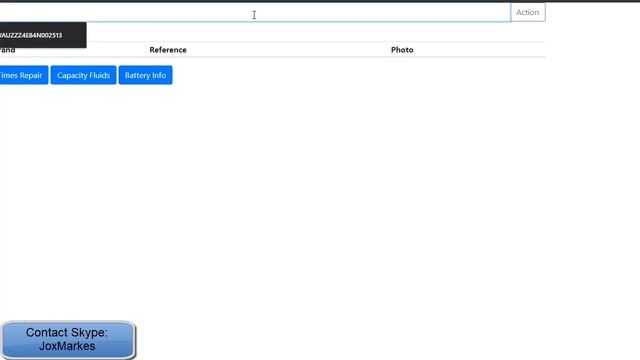Show Battery Info
This screenshot has width=640, height=360.
click(x=145, y=75)
